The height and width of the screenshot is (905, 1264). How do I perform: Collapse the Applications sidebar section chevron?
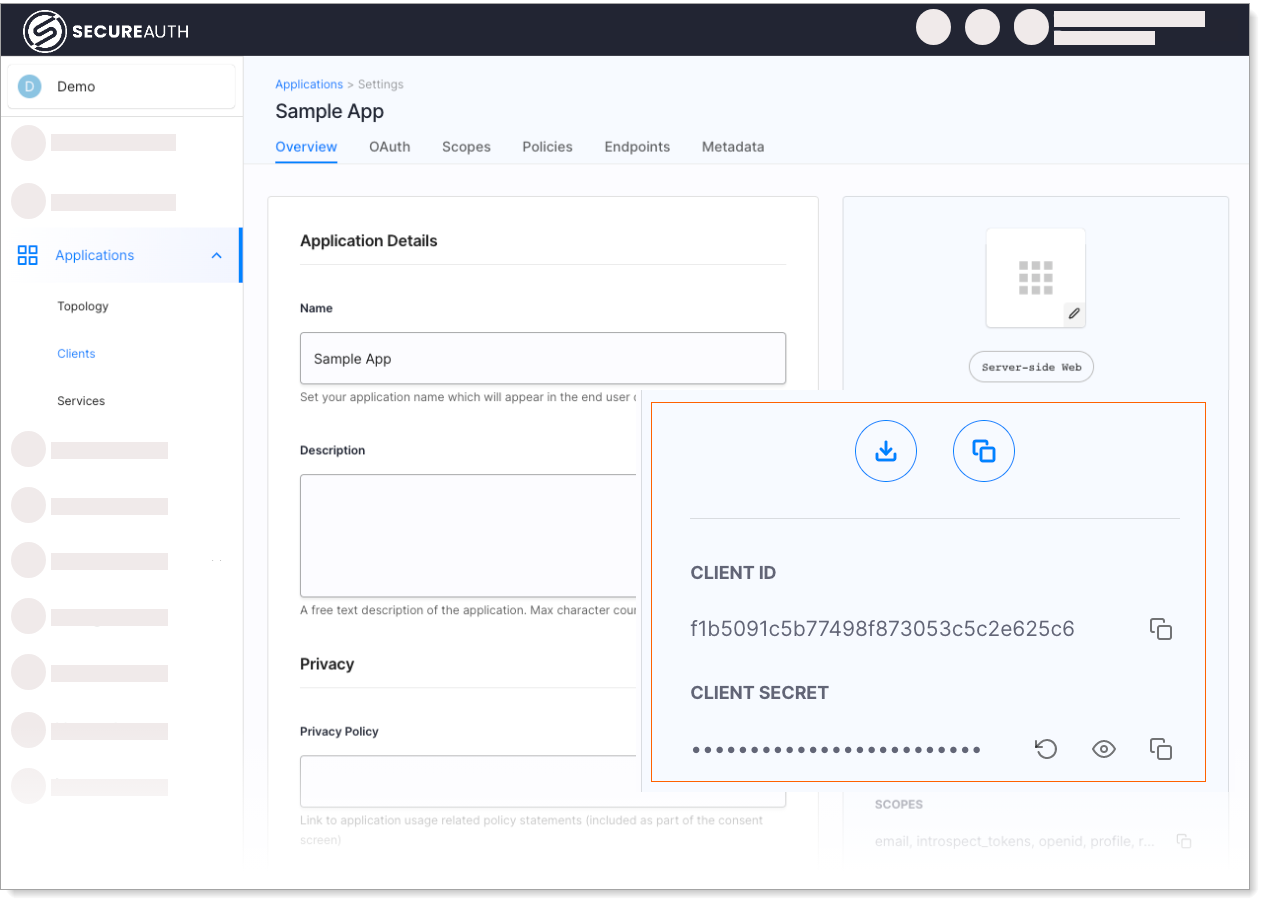[x=217, y=256]
